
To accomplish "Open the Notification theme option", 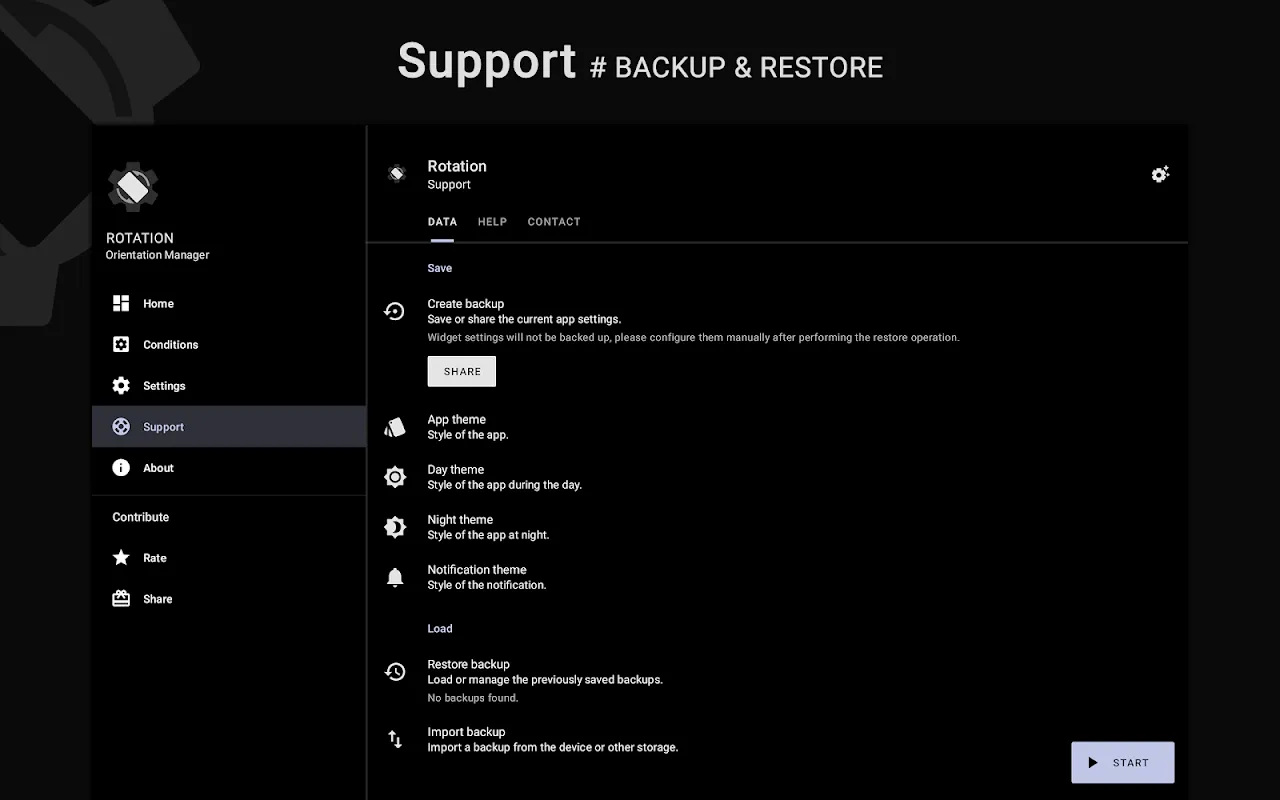I will pos(778,577).
